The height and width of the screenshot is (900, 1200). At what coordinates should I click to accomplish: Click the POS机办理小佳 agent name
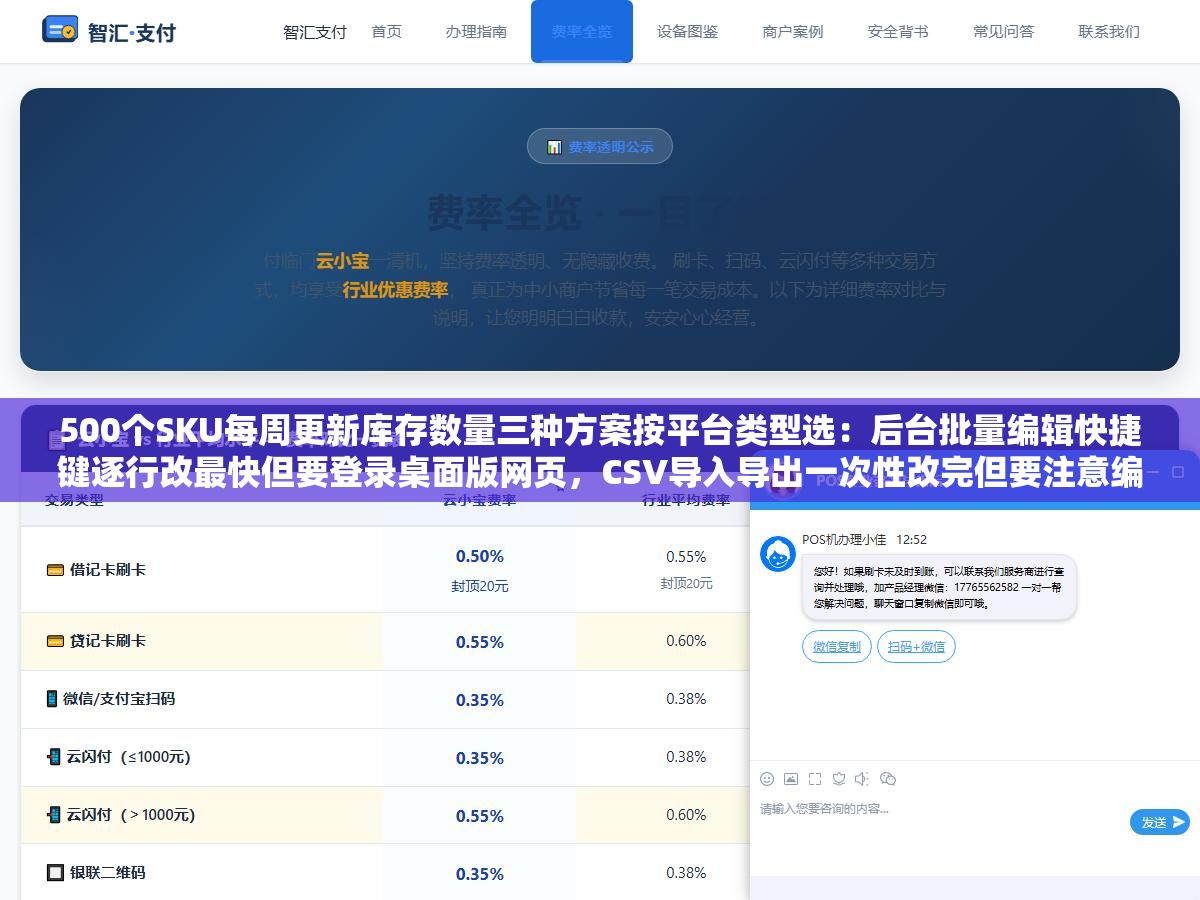click(x=844, y=539)
